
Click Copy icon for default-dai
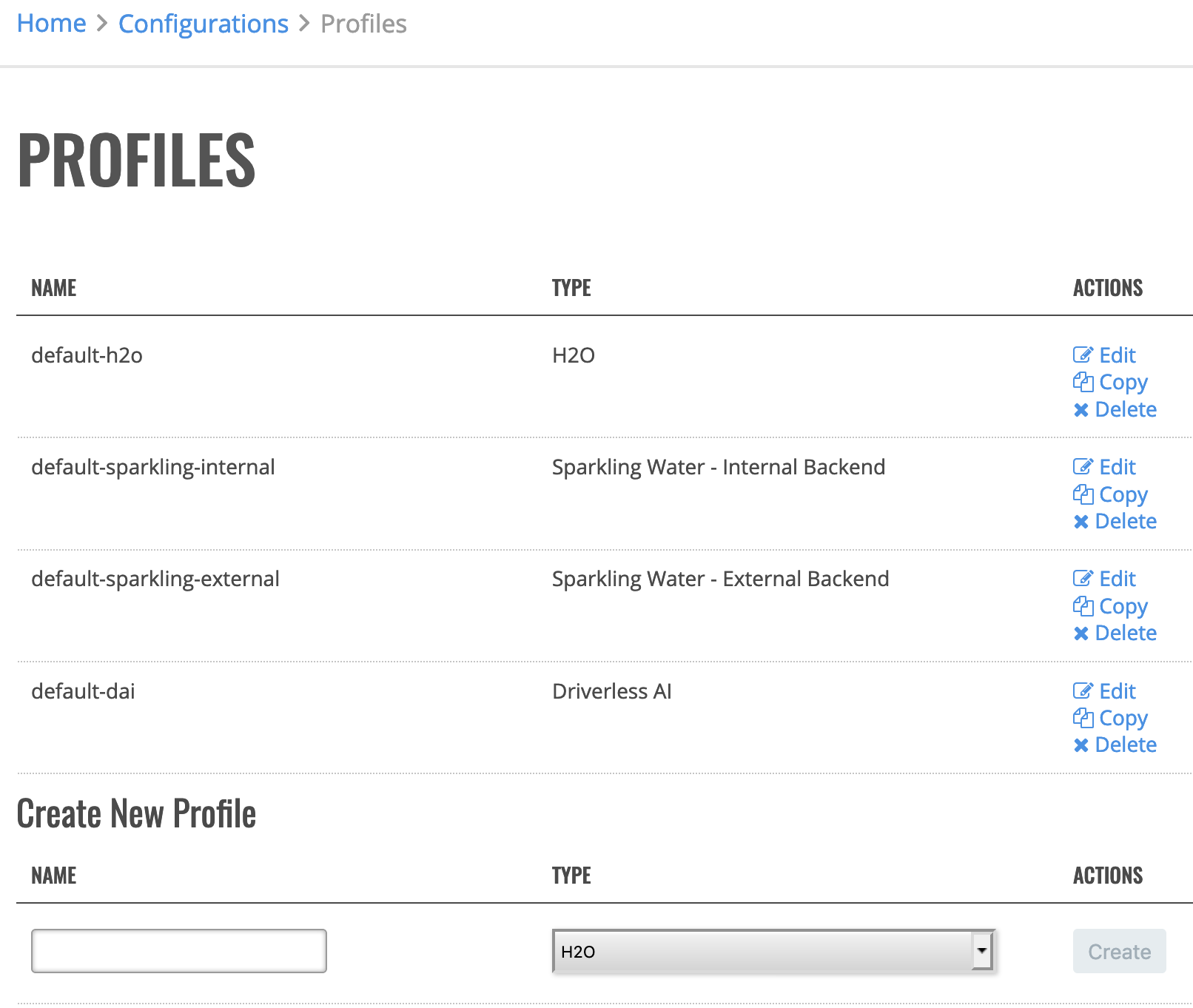[x=1083, y=718]
